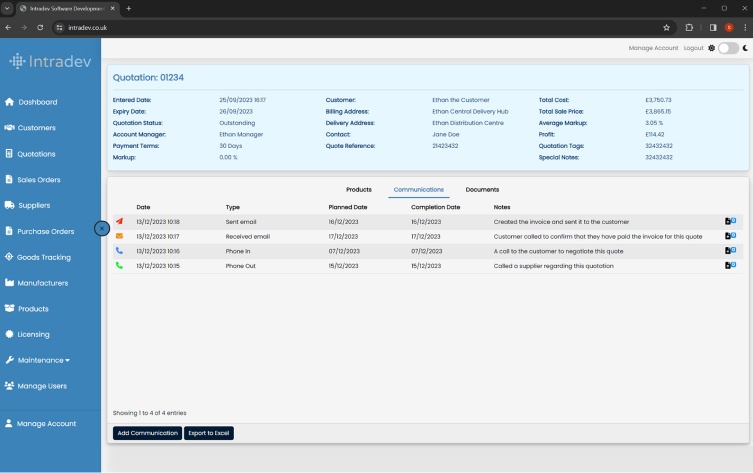This screenshot has width=753, height=473.
Task: Open the browser tab list dropdown
Action: pyautogui.click(x=8, y=8)
